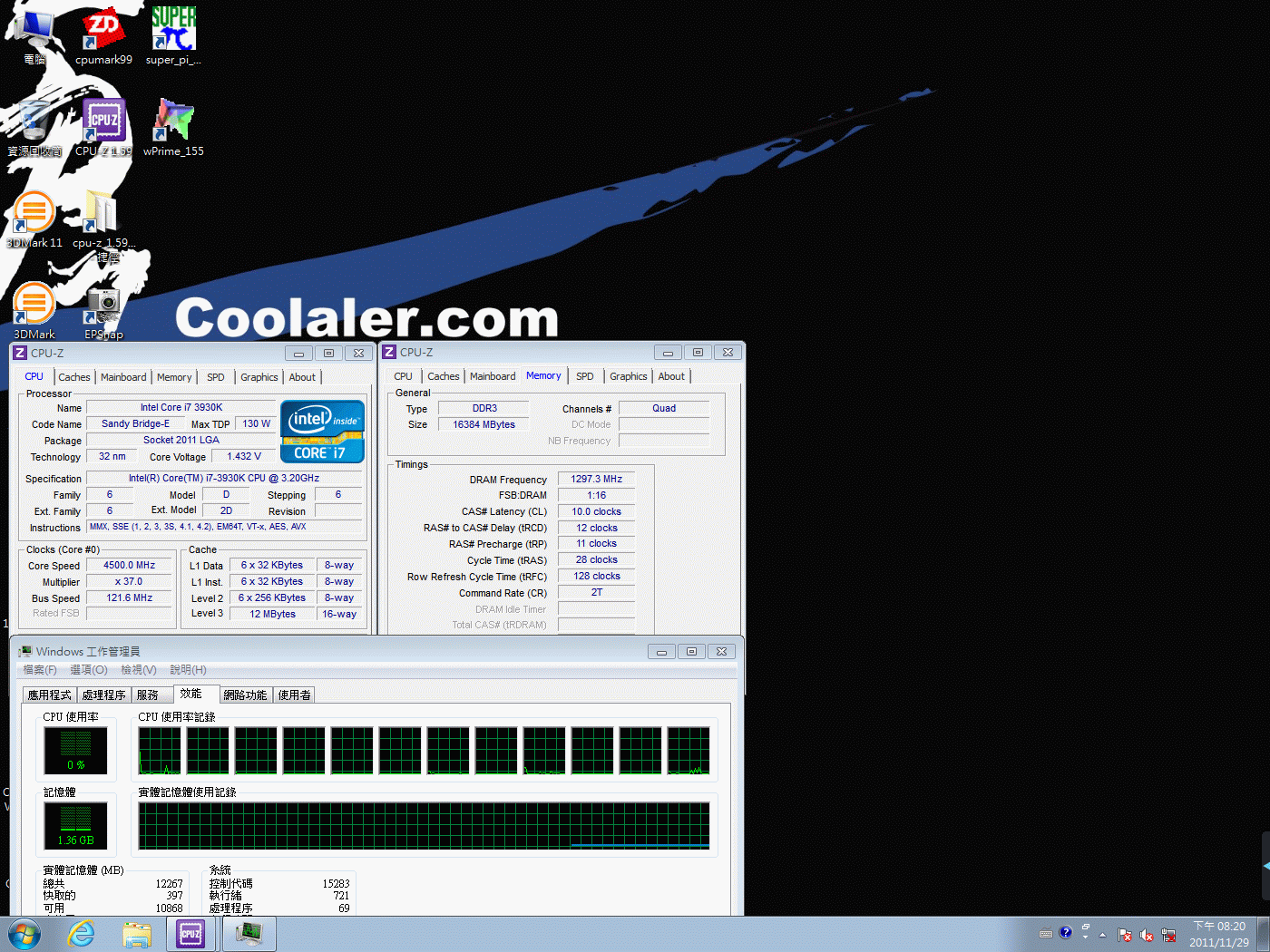1270x952 pixels.
Task: Click CAS# Latency value 10.0 clocks
Action: [596, 511]
